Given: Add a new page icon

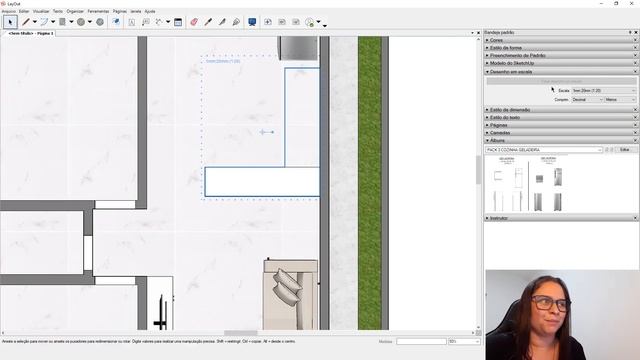Looking at the screenshot, I should click(x=268, y=22).
